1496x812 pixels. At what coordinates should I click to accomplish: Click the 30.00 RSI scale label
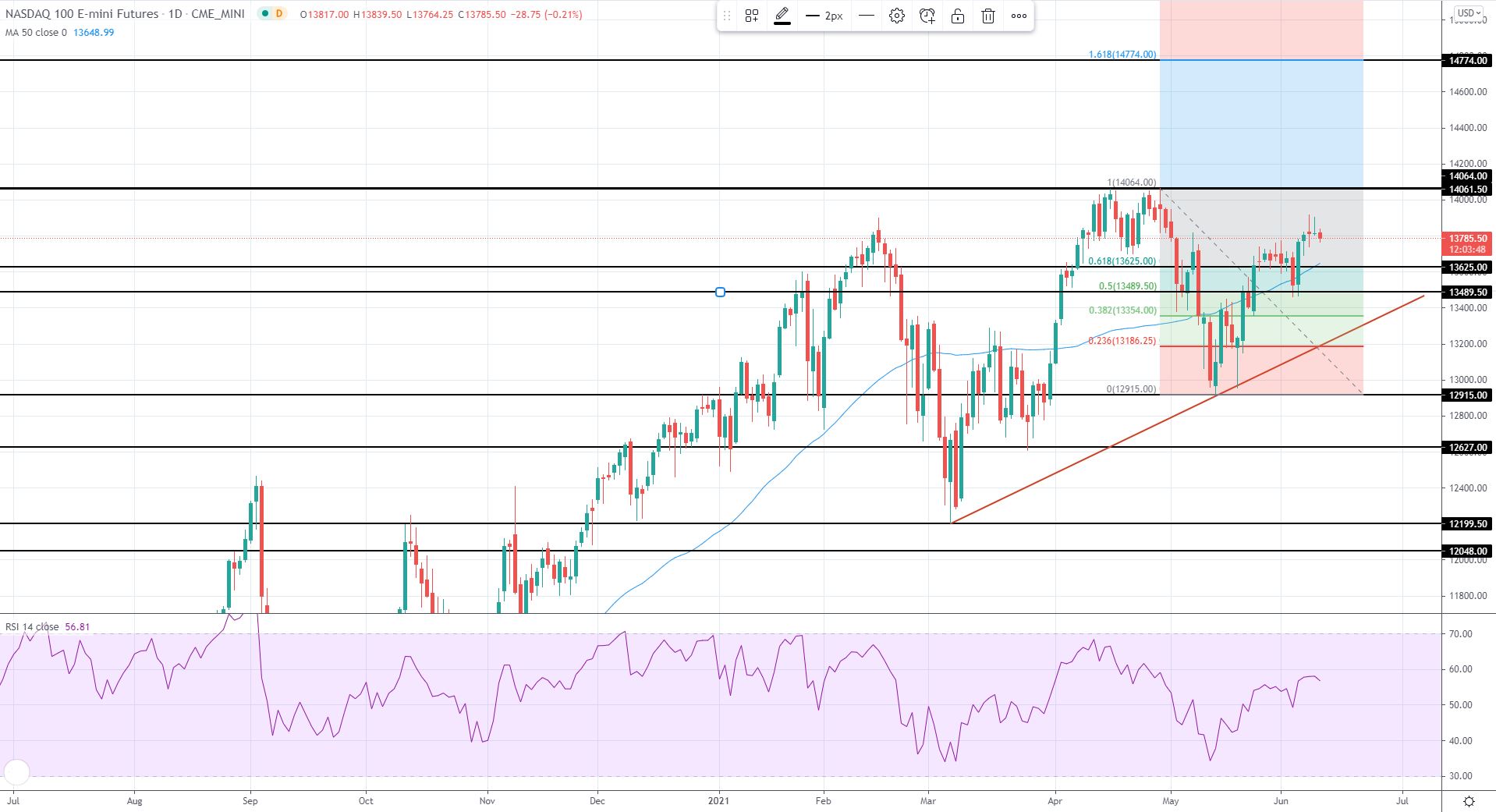tap(1460, 776)
